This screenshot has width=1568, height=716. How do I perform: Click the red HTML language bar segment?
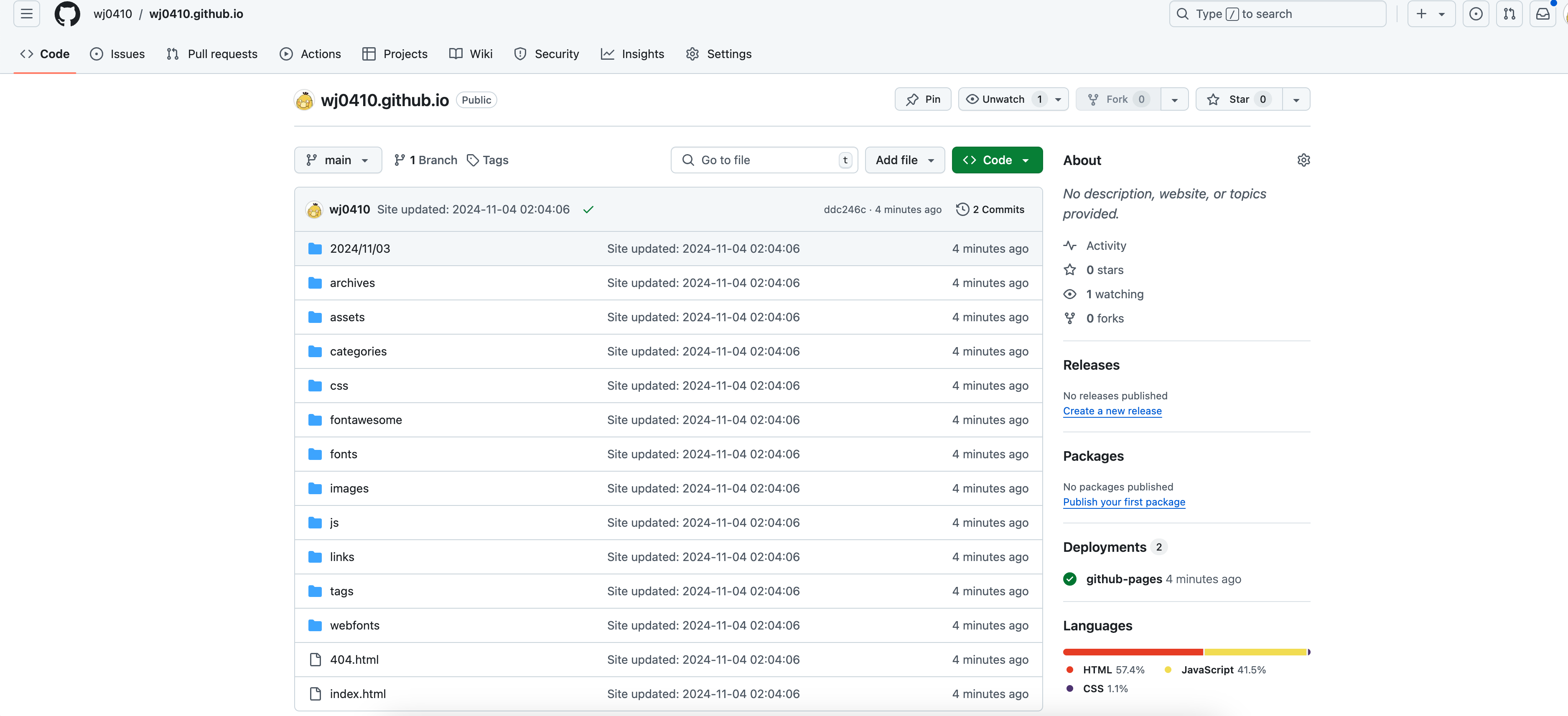(x=1132, y=652)
